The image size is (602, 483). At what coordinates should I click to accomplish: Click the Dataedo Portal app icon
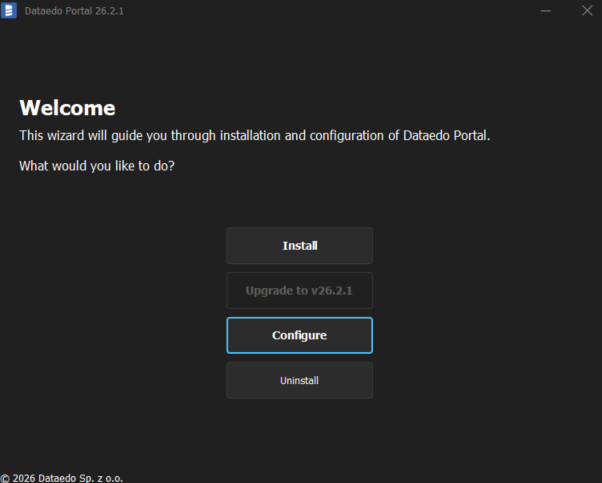pyautogui.click(x=8, y=10)
